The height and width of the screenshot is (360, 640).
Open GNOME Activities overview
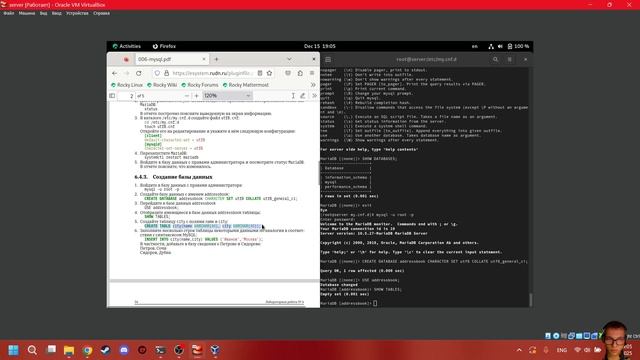point(127,46)
